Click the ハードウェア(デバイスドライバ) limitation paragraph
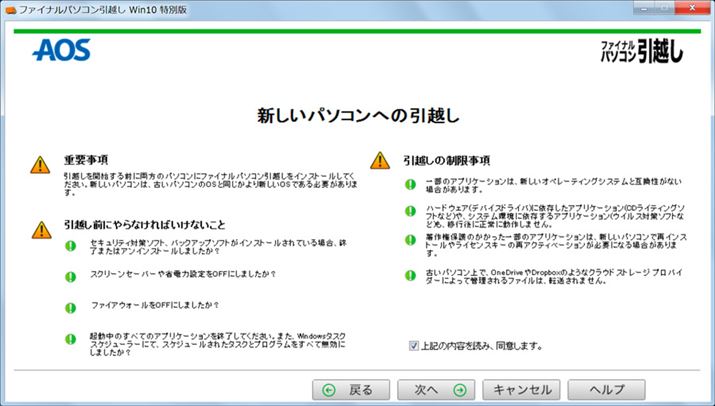This screenshot has height=406, width=715. tap(555, 216)
